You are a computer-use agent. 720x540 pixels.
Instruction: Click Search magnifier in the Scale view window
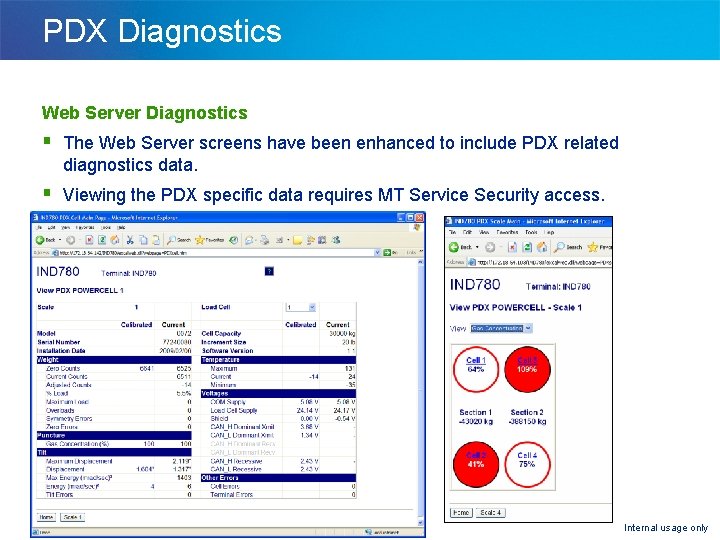(559, 247)
